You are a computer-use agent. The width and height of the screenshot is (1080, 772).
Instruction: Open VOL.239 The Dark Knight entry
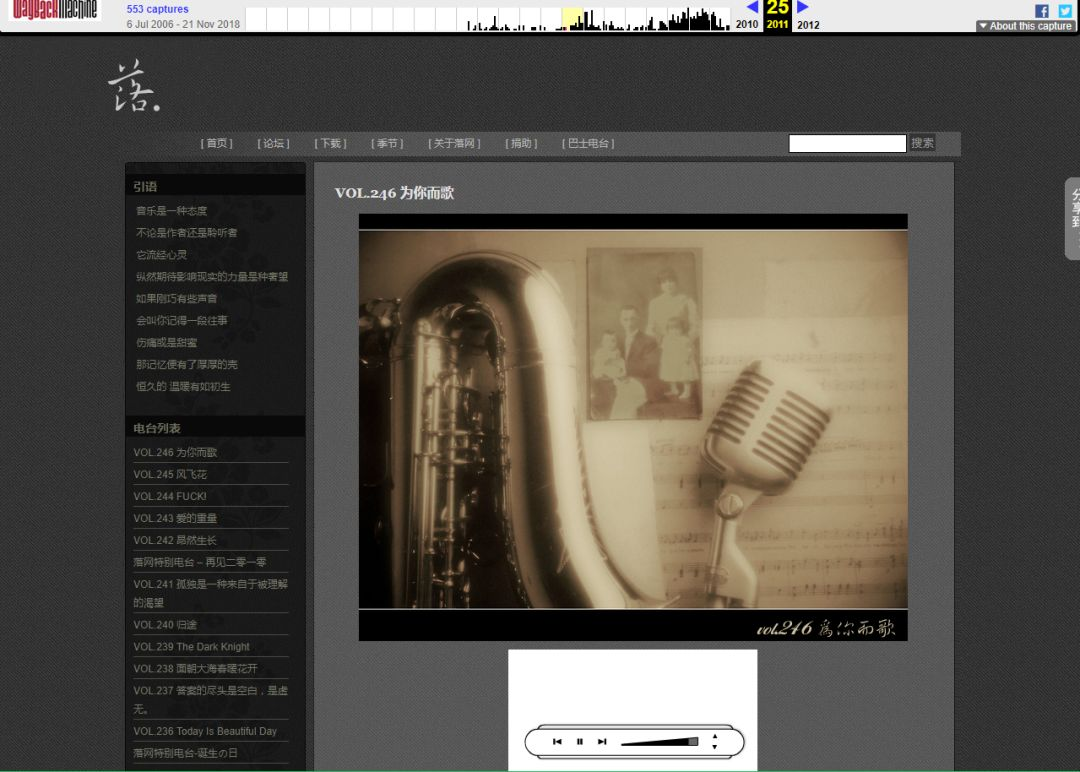tap(192, 647)
